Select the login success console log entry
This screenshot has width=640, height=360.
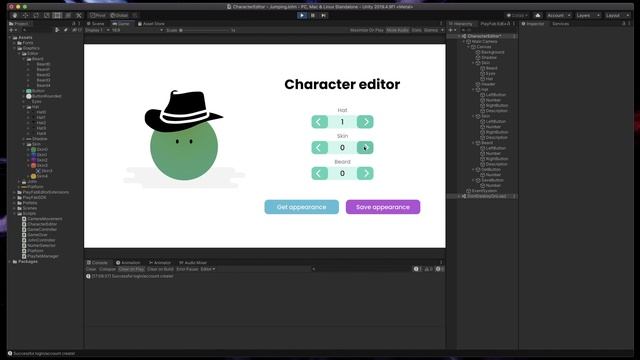(264, 276)
